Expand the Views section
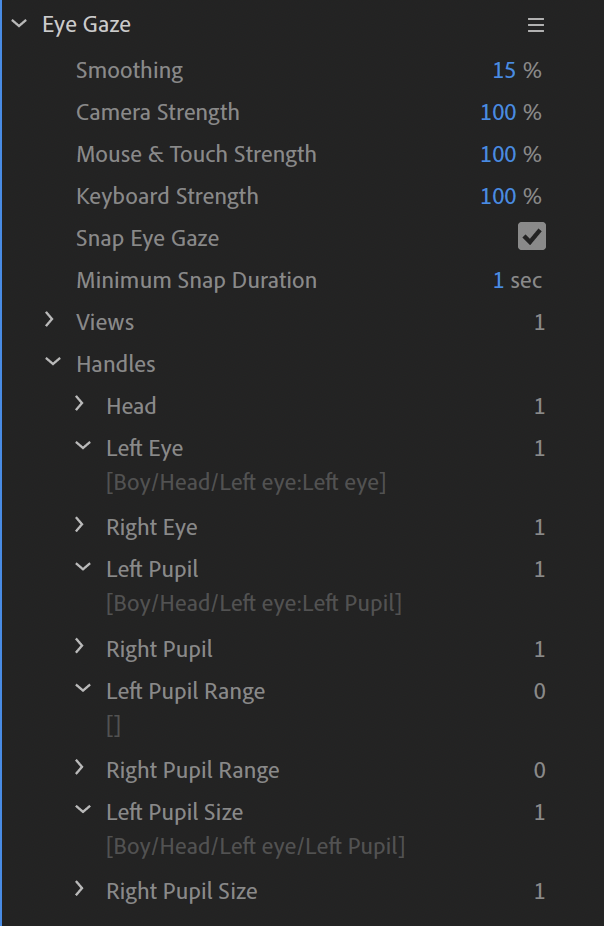The height and width of the screenshot is (926, 604). tap(50, 321)
